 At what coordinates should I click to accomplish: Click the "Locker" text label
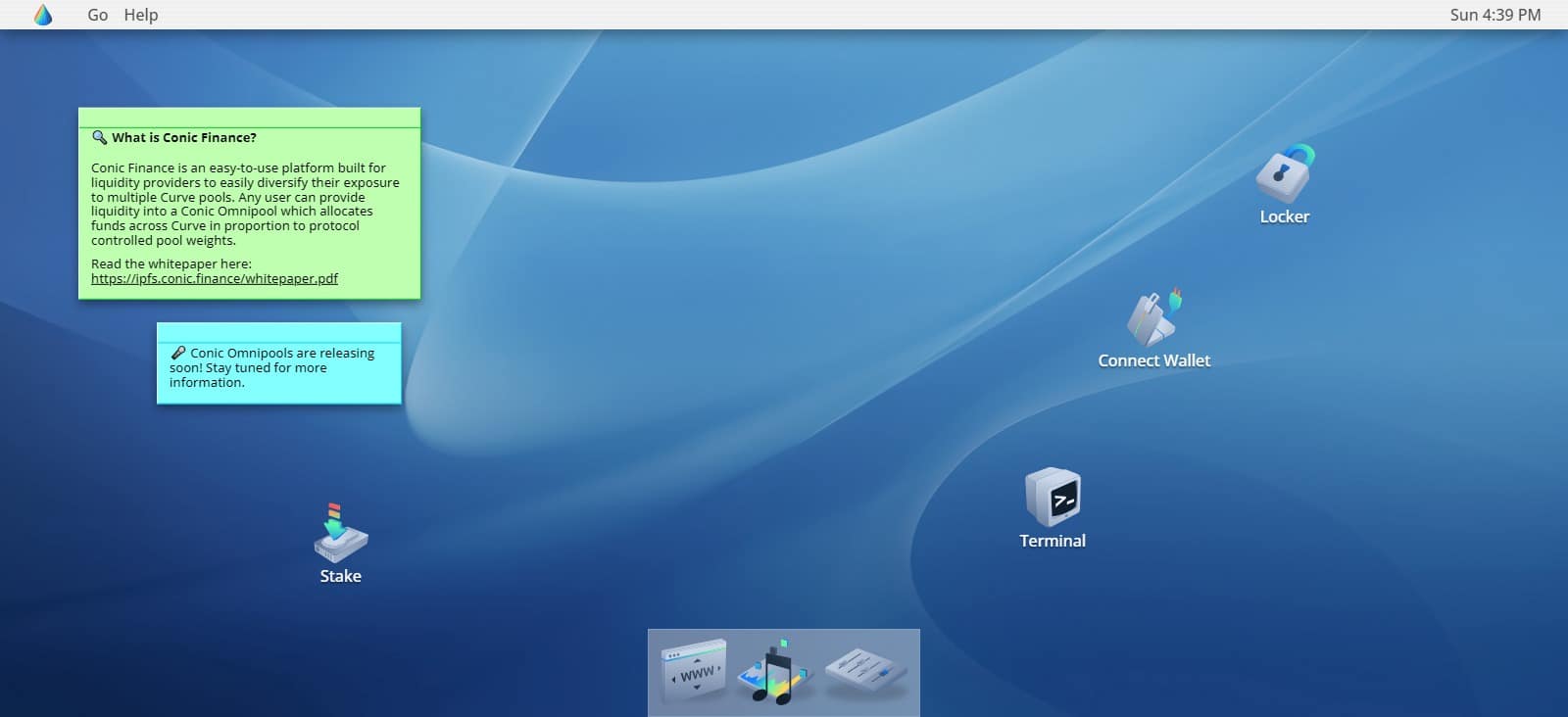[x=1284, y=216]
